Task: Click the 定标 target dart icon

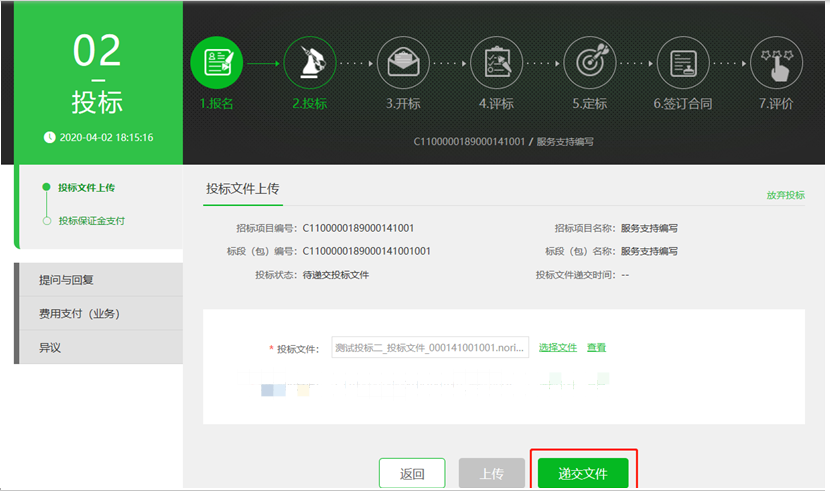Action: click(590, 62)
